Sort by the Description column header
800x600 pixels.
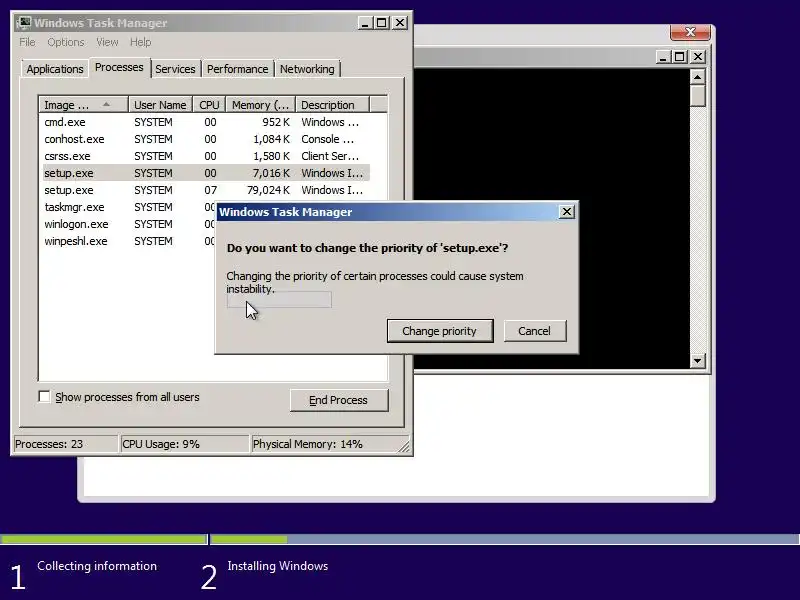click(x=332, y=105)
